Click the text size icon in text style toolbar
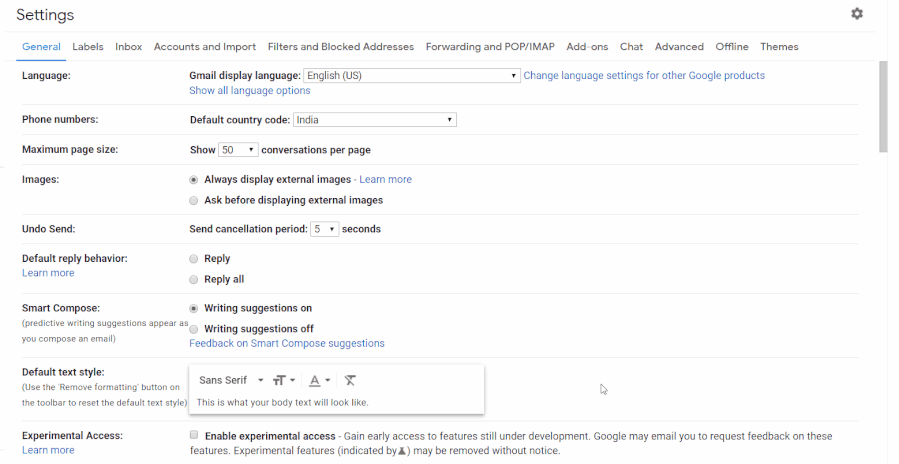This screenshot has height=464, width=899. point(283,380)
